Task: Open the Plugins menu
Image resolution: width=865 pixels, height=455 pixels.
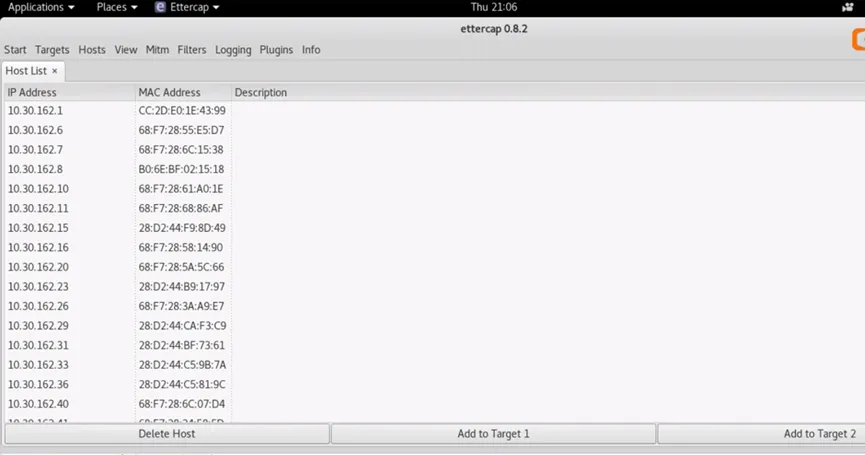Action: click(x=276, y=50)
